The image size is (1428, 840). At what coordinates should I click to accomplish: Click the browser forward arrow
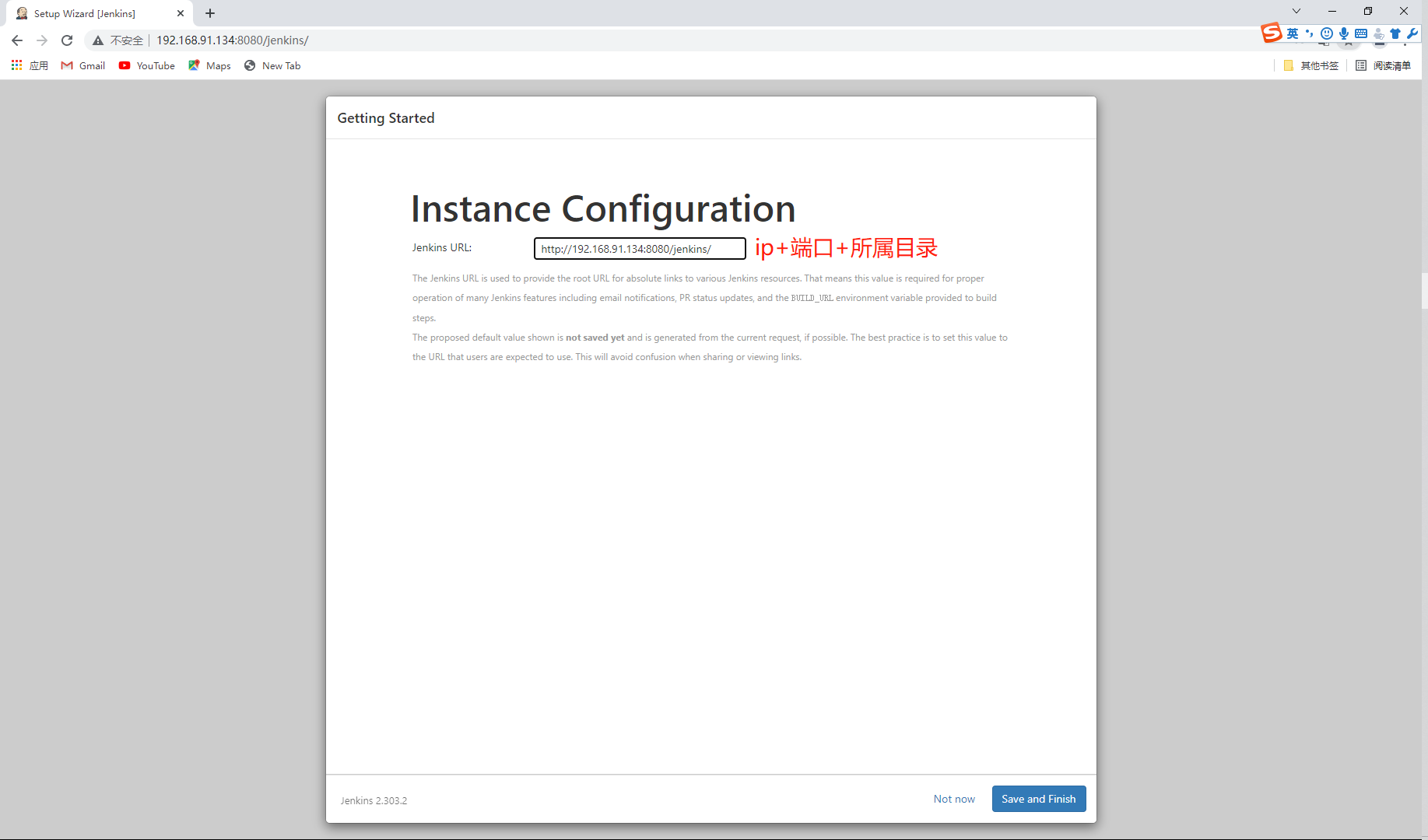(42, 40)
